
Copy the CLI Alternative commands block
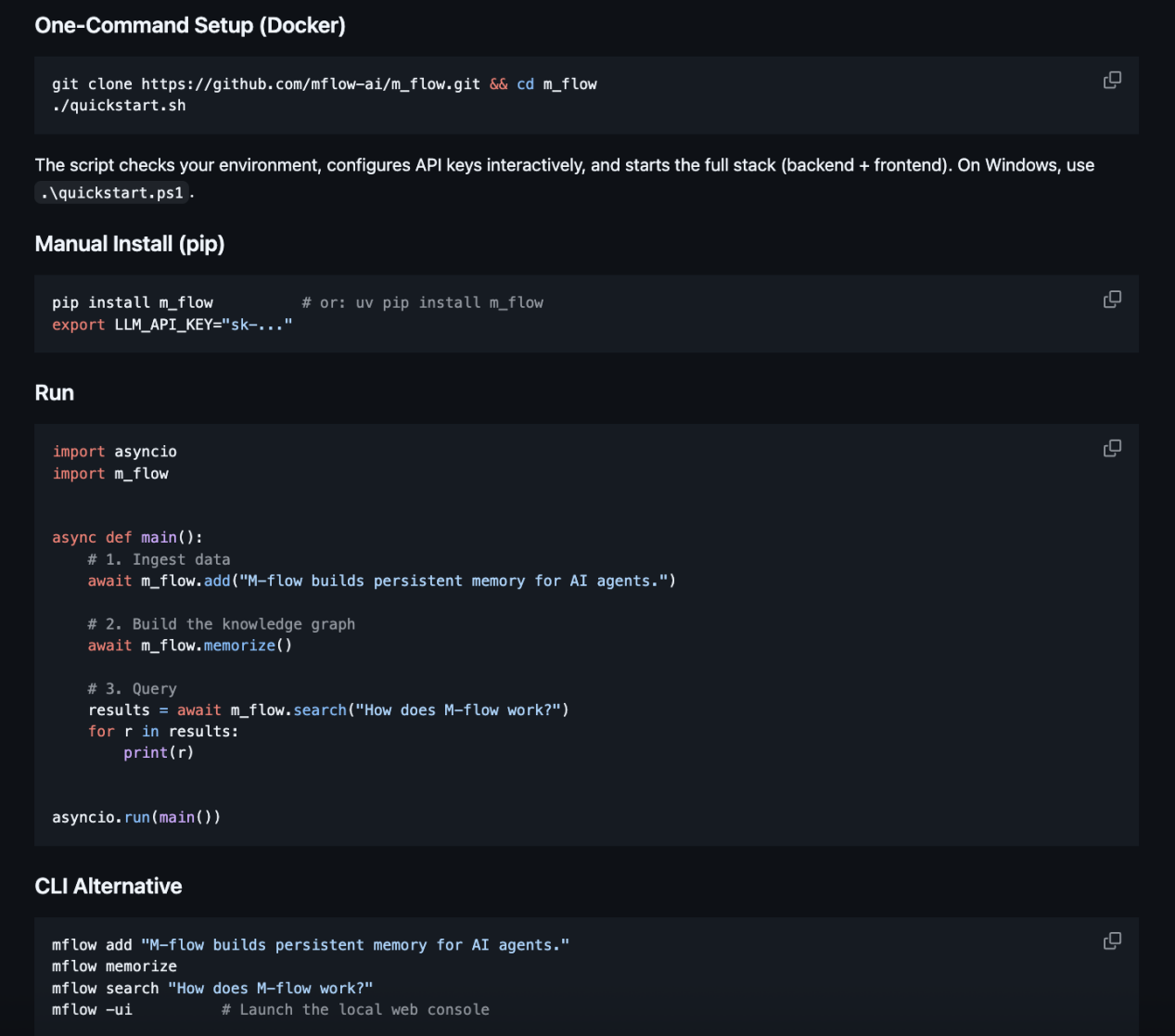[1112, 941]
